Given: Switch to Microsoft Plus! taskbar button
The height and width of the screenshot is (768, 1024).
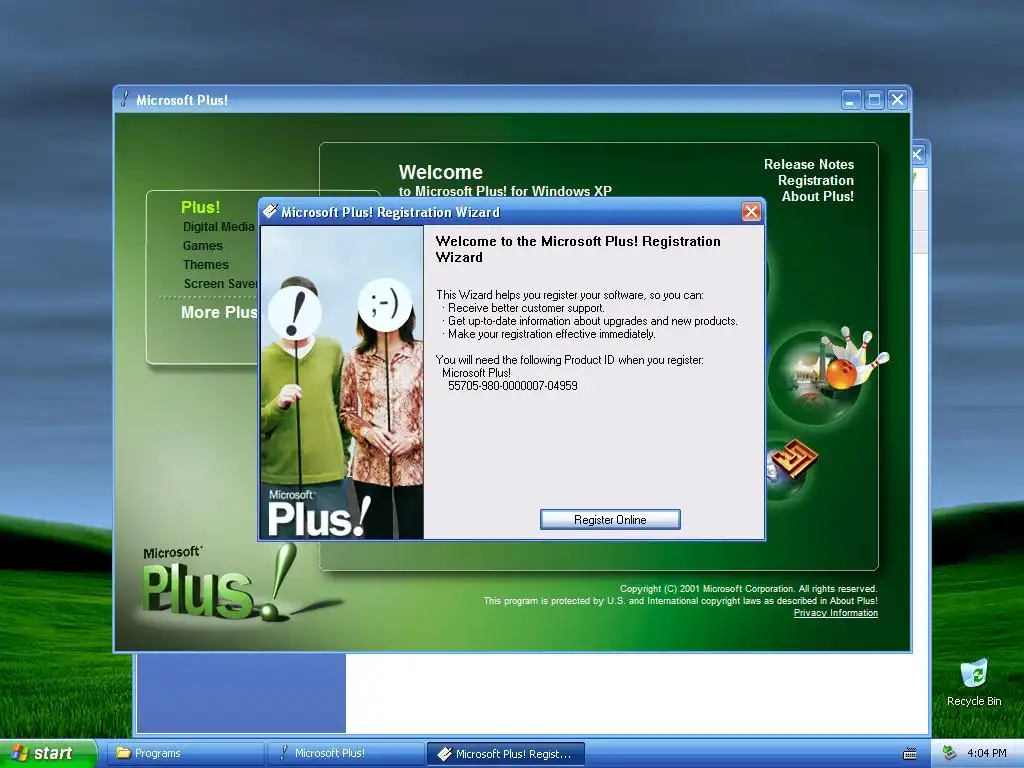Looking at the screenshot, I should [346, 753].
